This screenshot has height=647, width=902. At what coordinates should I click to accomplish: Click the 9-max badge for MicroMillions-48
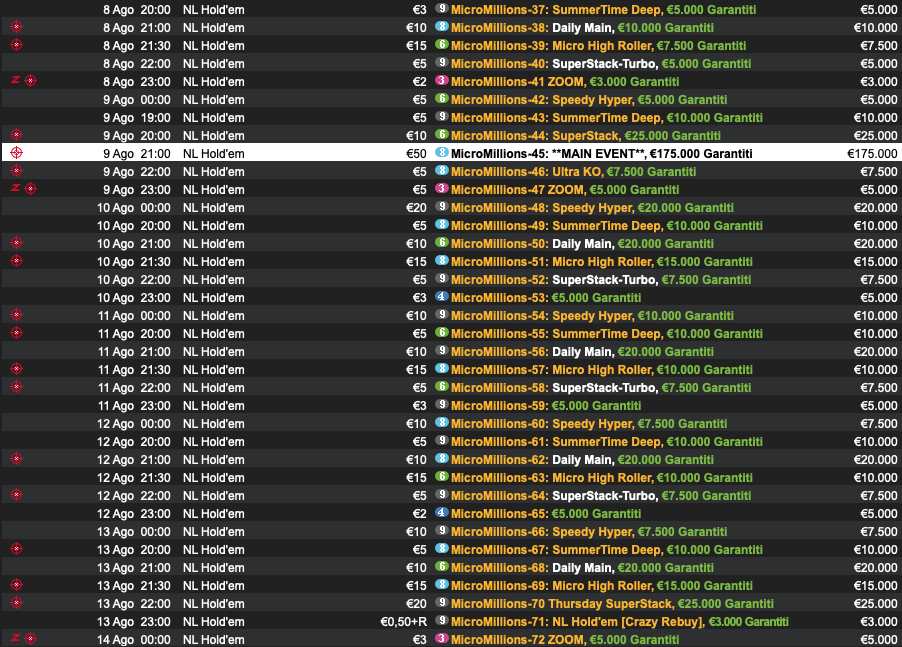(x=442, y=206)
